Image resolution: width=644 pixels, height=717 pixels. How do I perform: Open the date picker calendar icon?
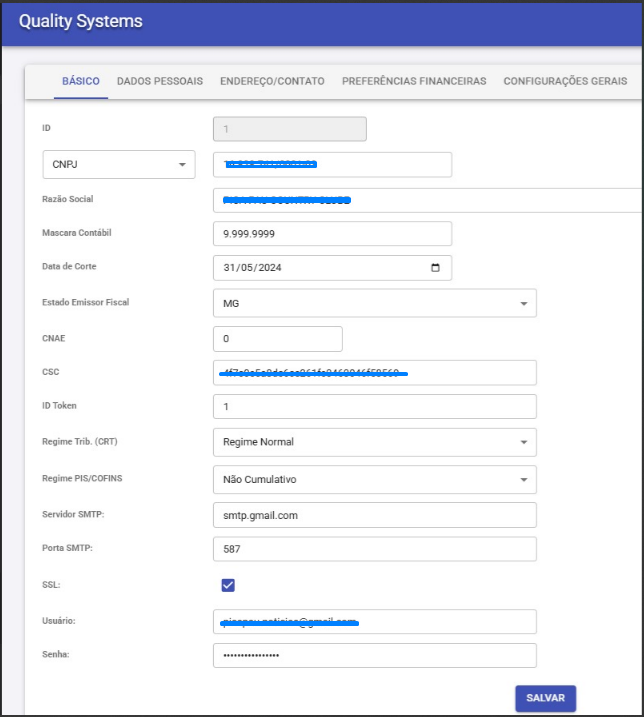(435, 268)
